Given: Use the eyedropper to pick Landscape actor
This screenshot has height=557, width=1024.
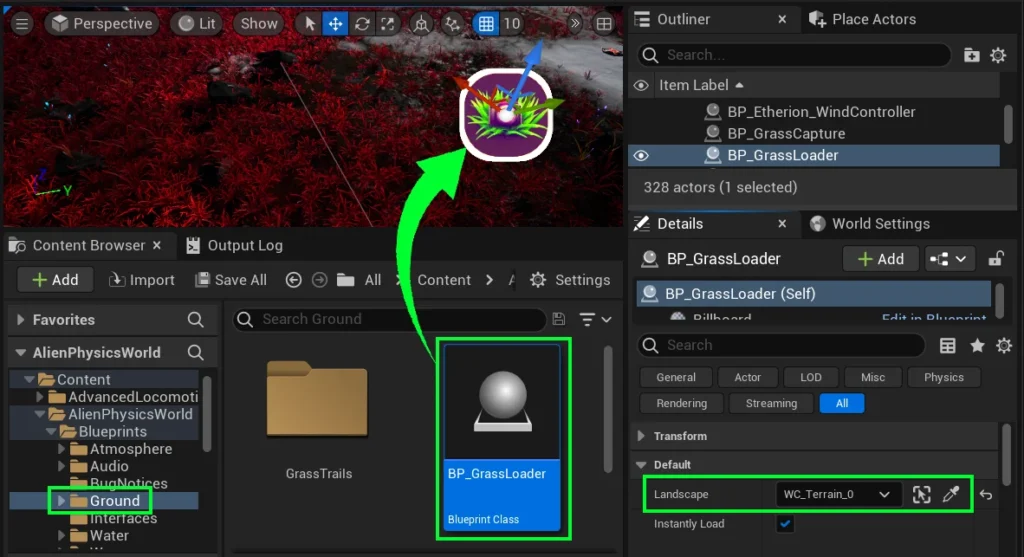Looking at the screenshot, I should [951, 495].
